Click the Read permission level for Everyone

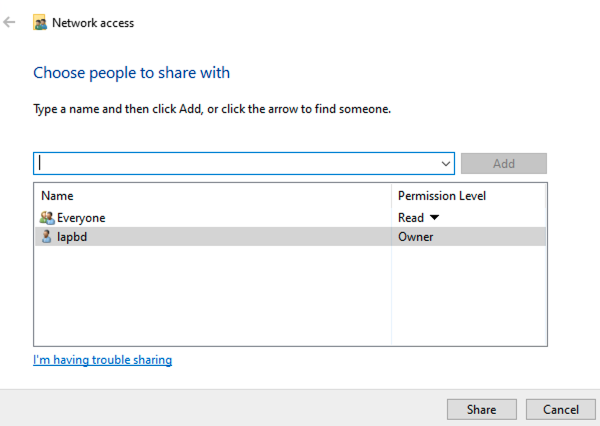coord(410,217)
